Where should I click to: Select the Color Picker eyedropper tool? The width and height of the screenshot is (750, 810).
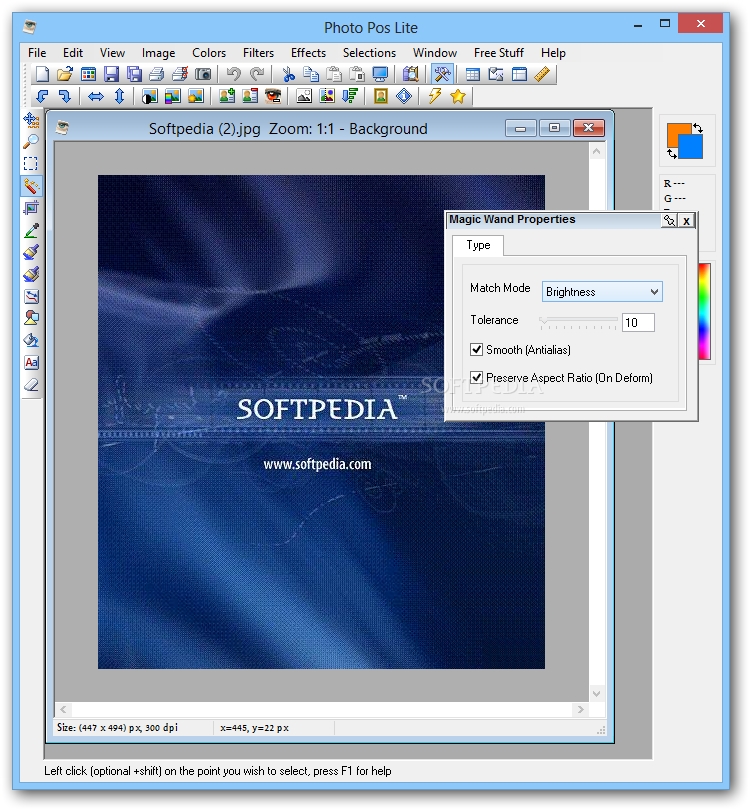[31, 230]
